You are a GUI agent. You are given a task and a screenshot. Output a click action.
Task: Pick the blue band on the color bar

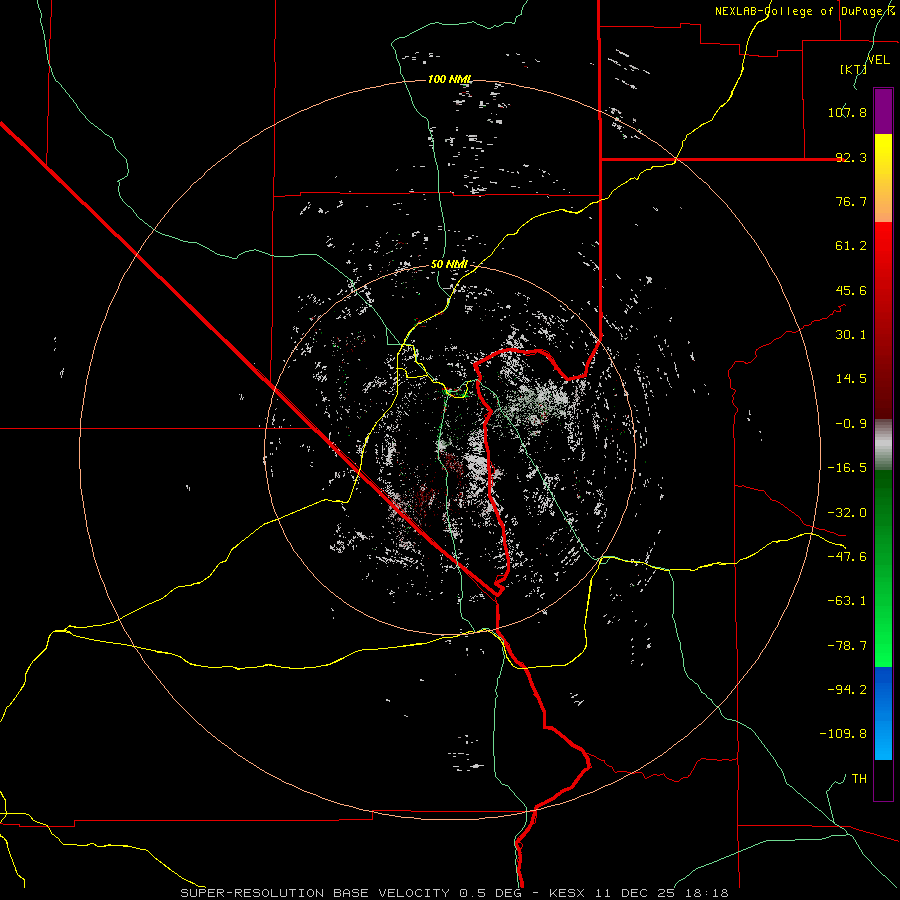pyautogui.click(x=883, y=713)
